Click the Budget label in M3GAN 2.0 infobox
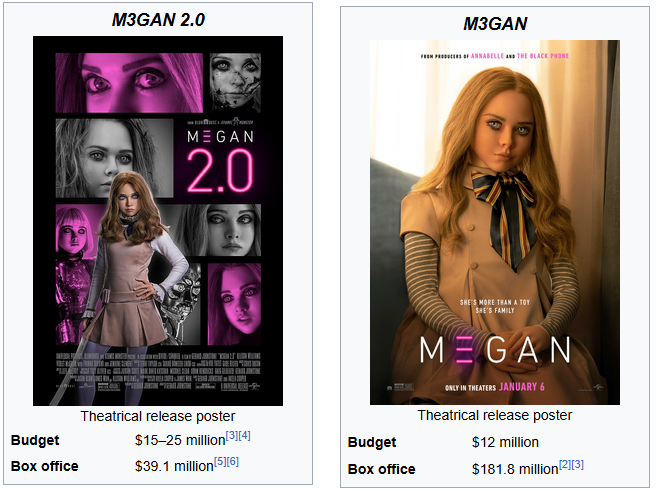 [x=35, y=440]
